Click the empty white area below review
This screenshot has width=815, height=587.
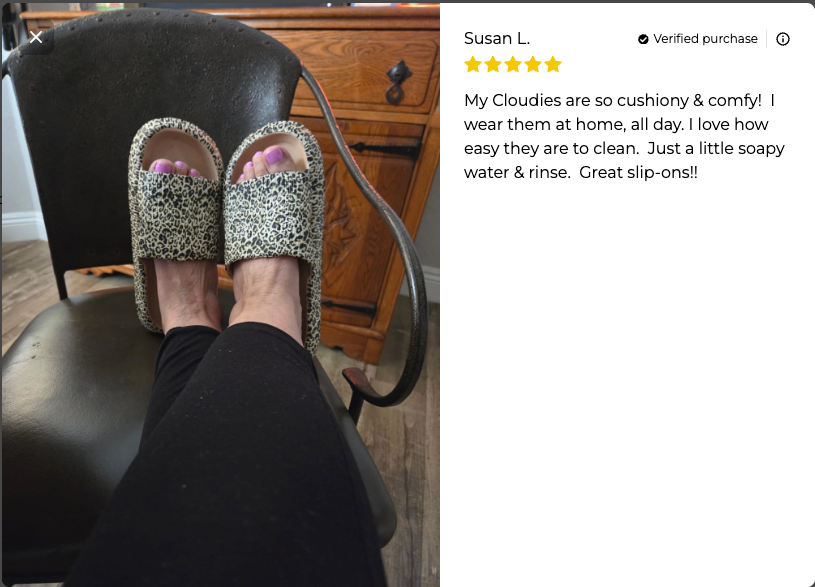(x=626, y=385)
